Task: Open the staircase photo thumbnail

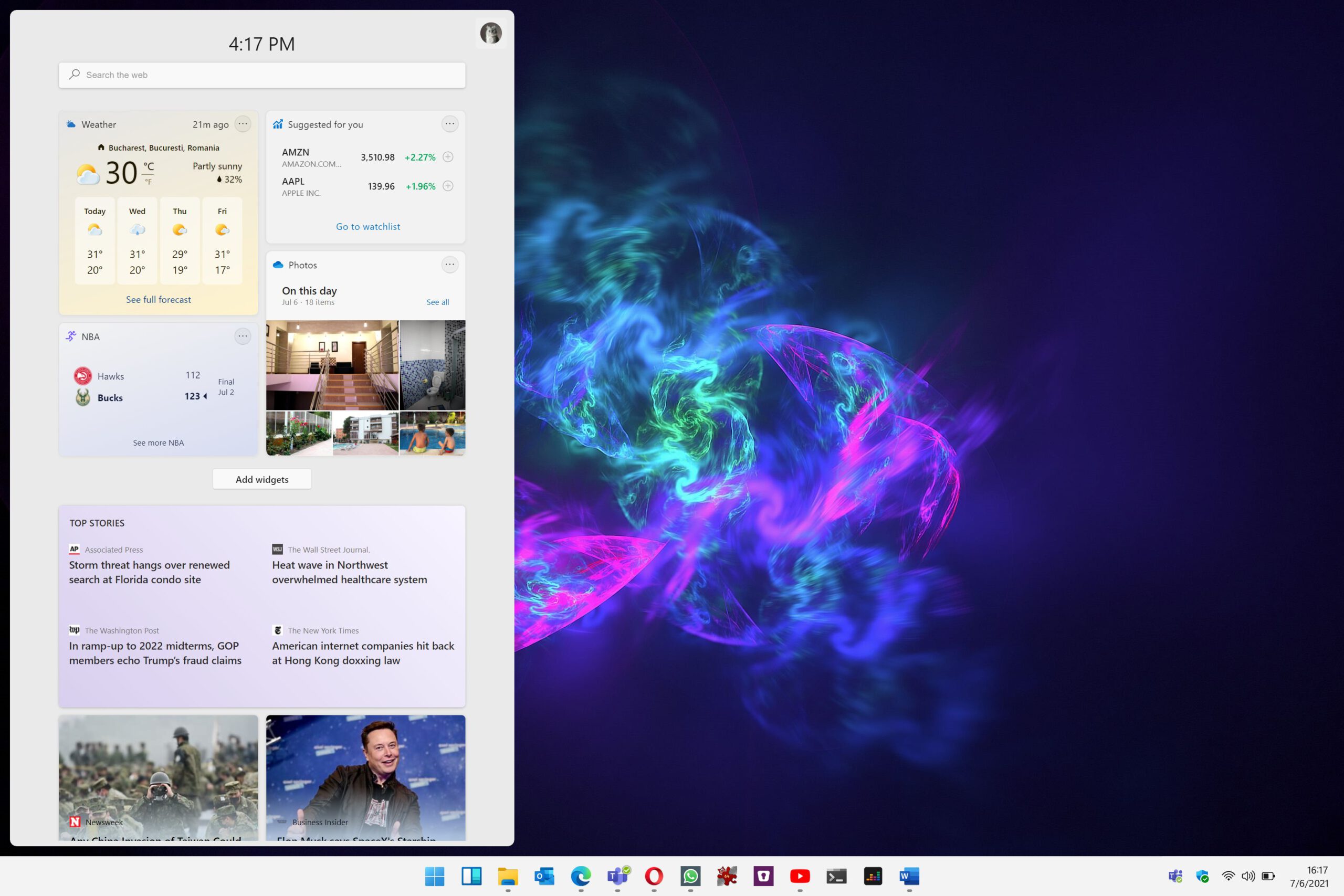Action: click(x=332, y=365)
